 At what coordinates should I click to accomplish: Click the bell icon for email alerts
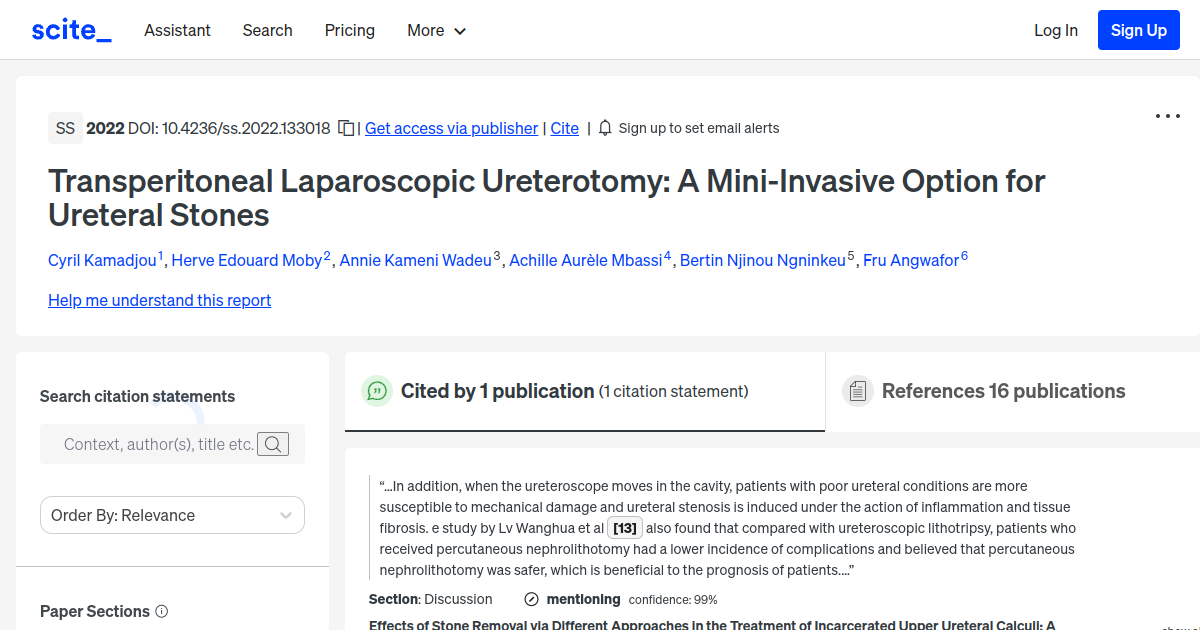[x=604, y=128]
